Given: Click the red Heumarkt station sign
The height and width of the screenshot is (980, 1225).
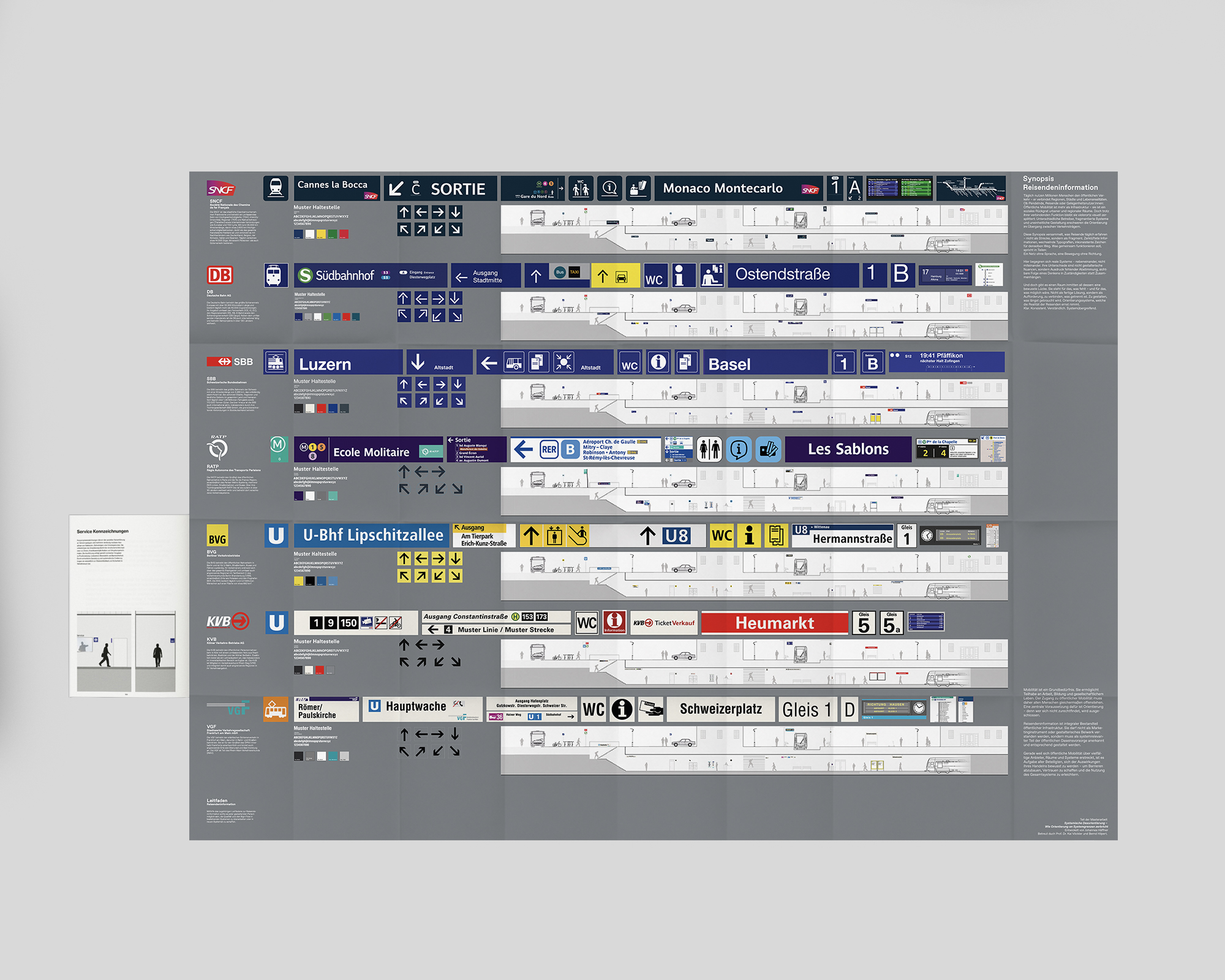Looking at the screenshot, I should tap(775, 623).
